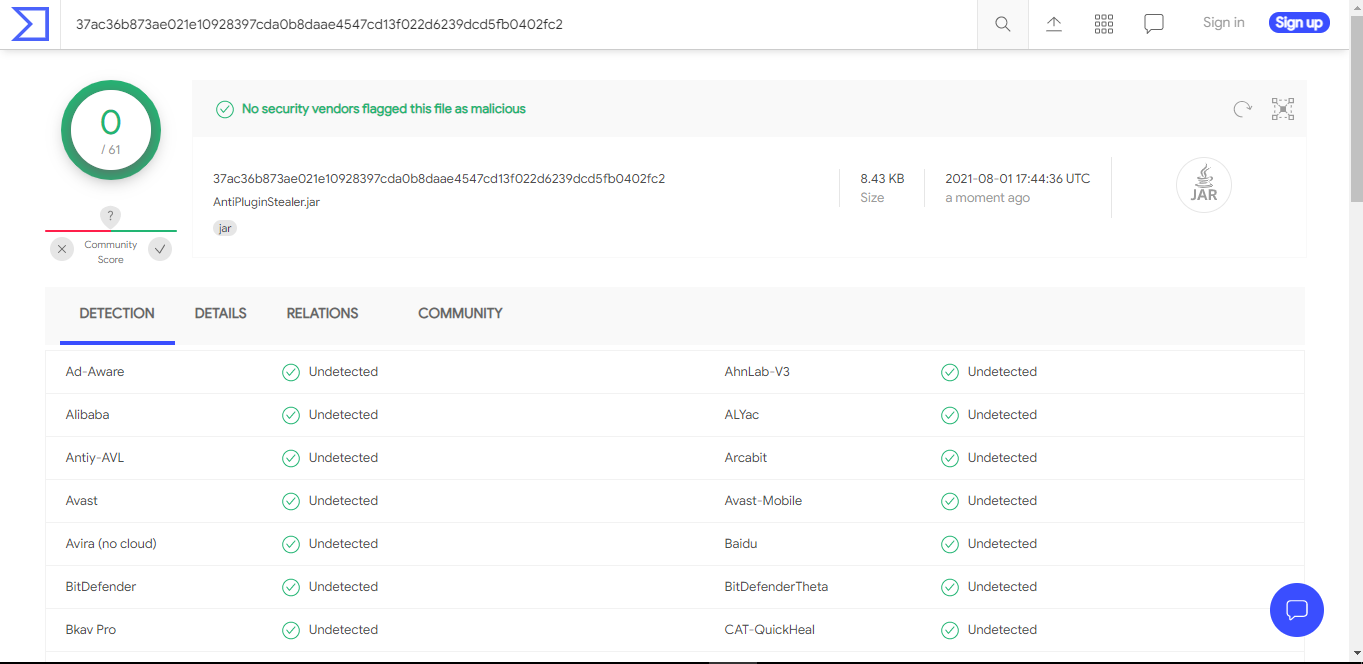Click the jar tag label

click(x=225, y=228)
